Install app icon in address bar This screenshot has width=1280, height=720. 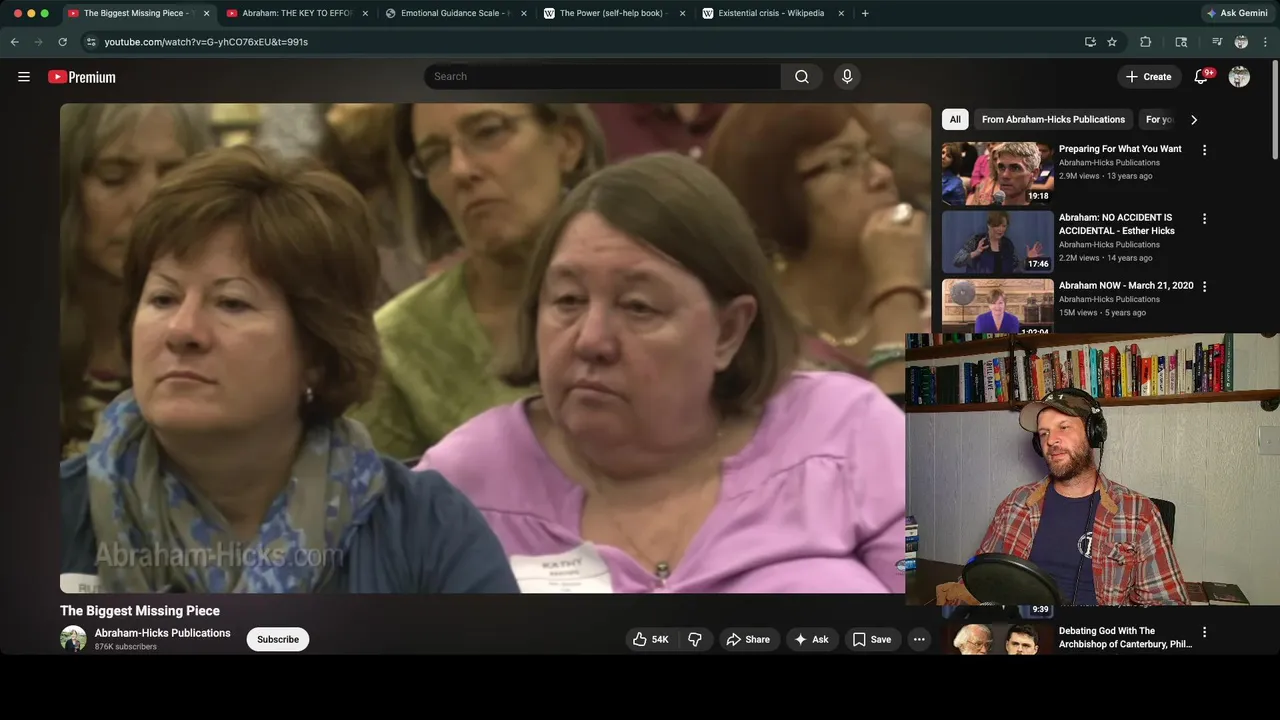pos(1090,42)
